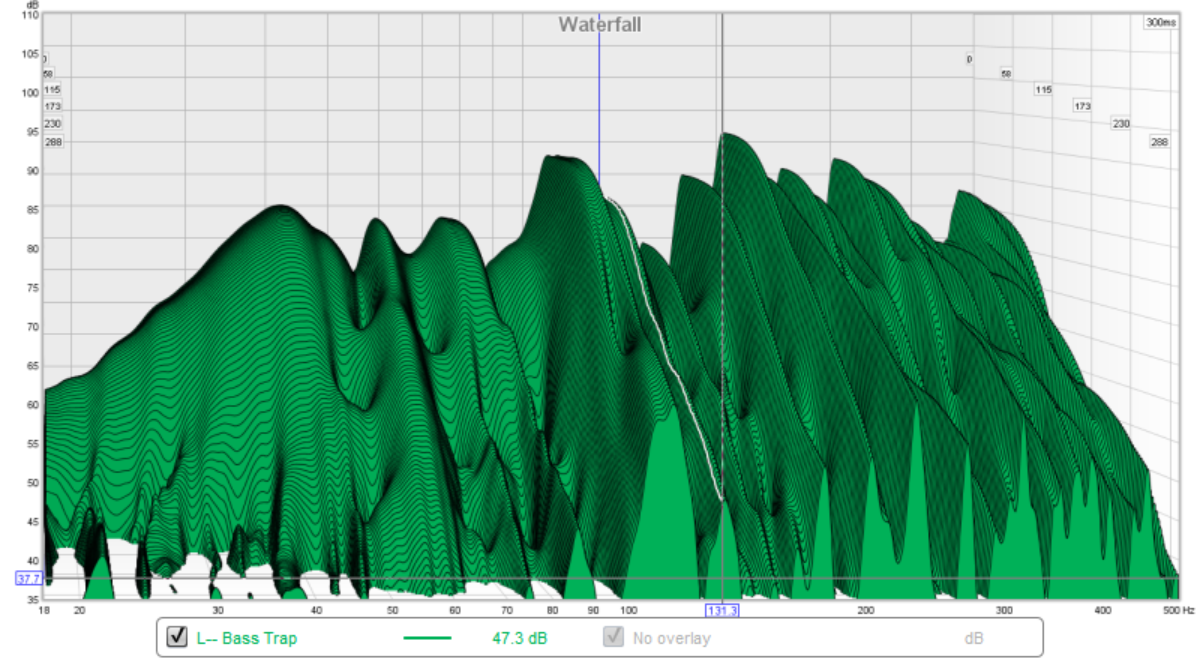Click the 173 time label on left axis
The image size is (1200, 659).
(52, 106)
